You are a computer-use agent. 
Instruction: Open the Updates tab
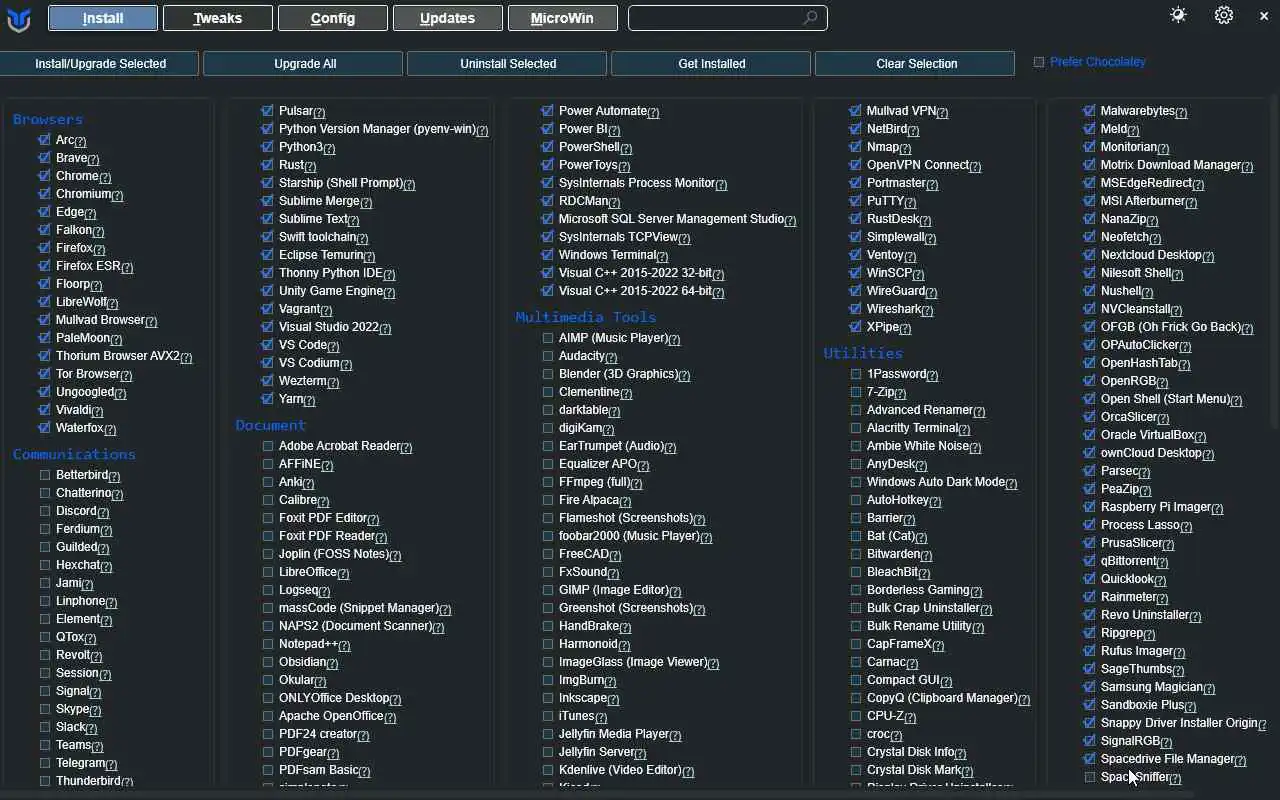(x=448, y=18)
